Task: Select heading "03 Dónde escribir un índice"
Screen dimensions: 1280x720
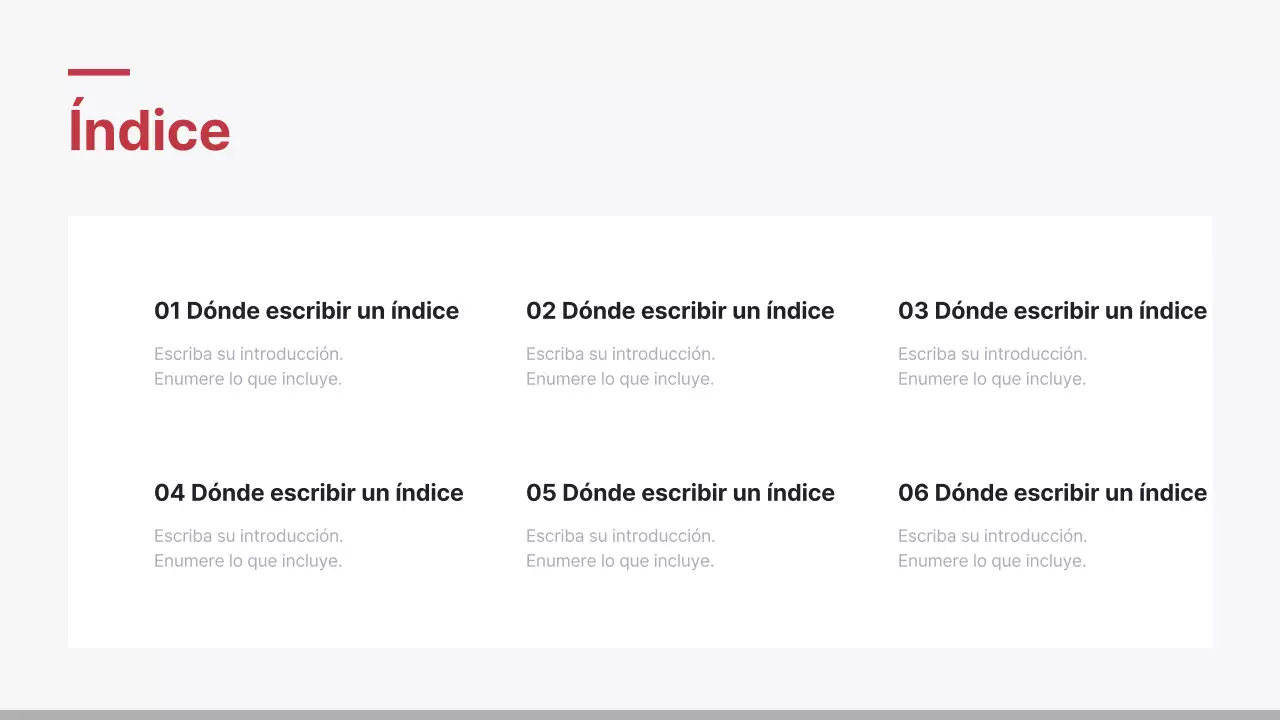Action: click(1052, 311)
